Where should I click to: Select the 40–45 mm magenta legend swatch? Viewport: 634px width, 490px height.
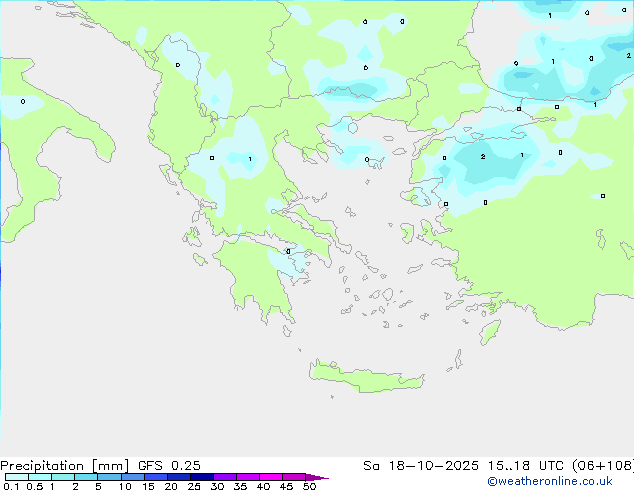(x=271, y=477)
